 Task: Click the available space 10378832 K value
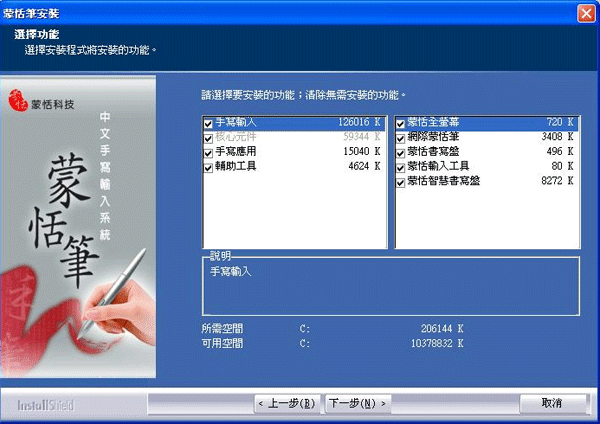click(437, 343)
